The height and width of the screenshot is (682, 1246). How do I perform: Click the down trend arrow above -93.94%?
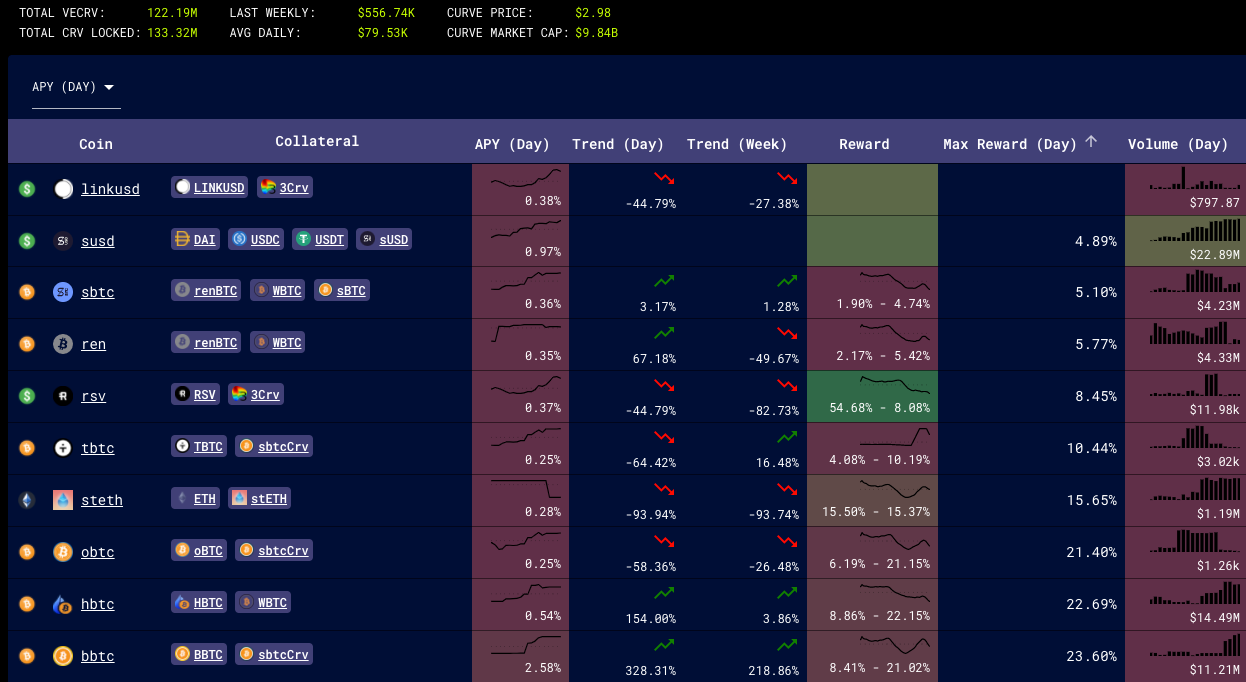pyautogui.click(x=664, y=490)
